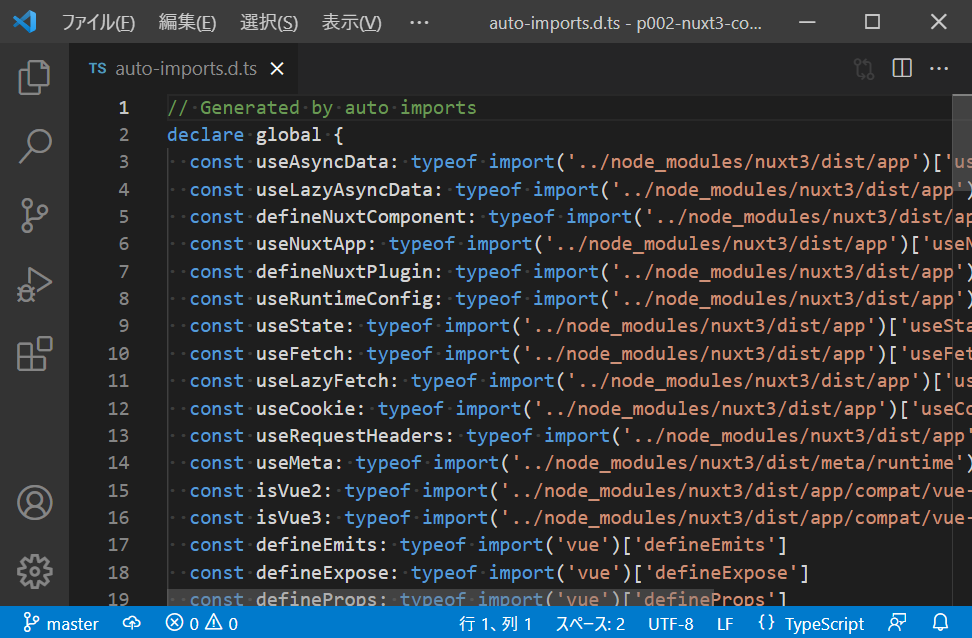
Task: Click the VS Code logo icon
Action: 25,22
